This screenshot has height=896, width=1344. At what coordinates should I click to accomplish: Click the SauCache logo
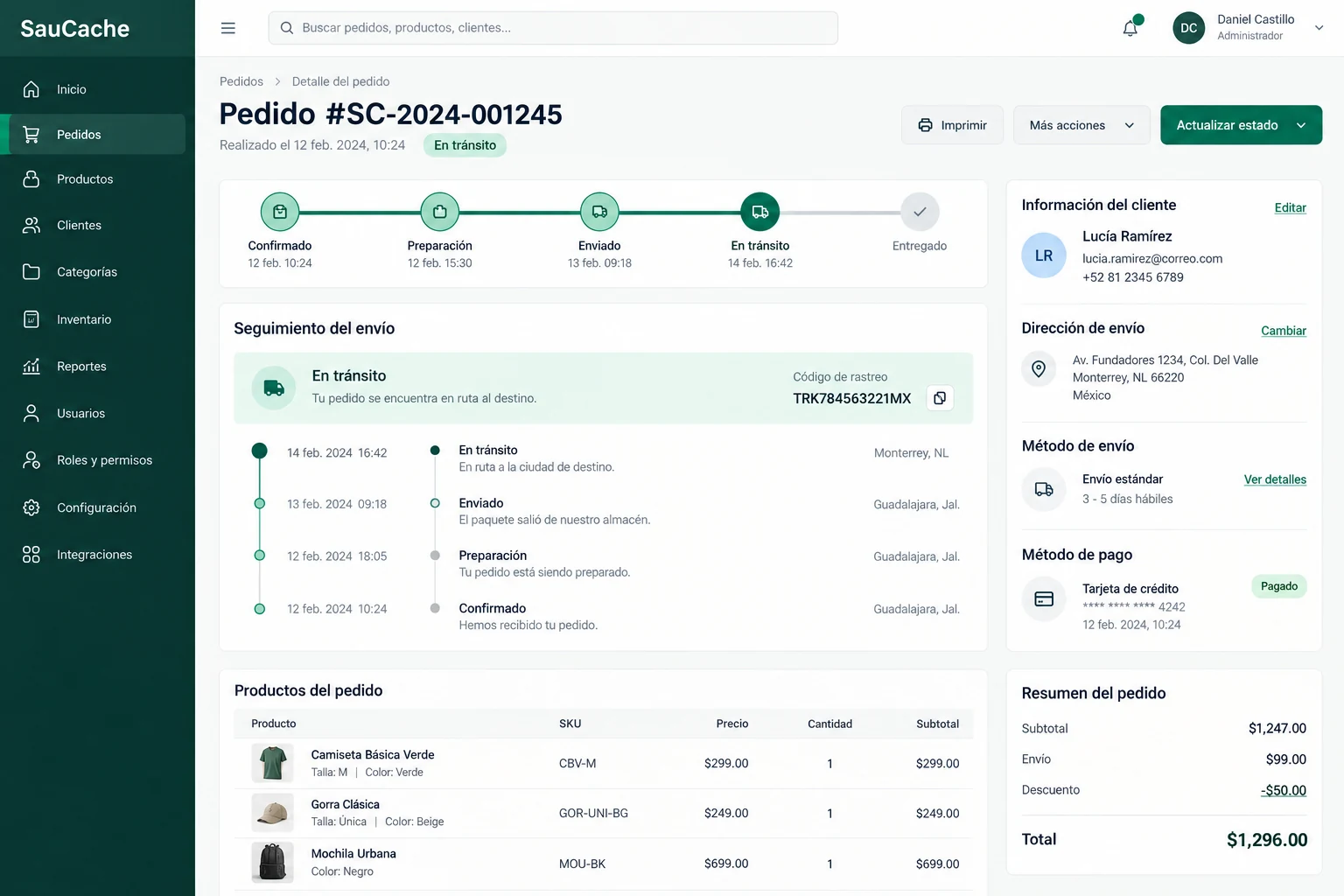(x=75, y=29)
